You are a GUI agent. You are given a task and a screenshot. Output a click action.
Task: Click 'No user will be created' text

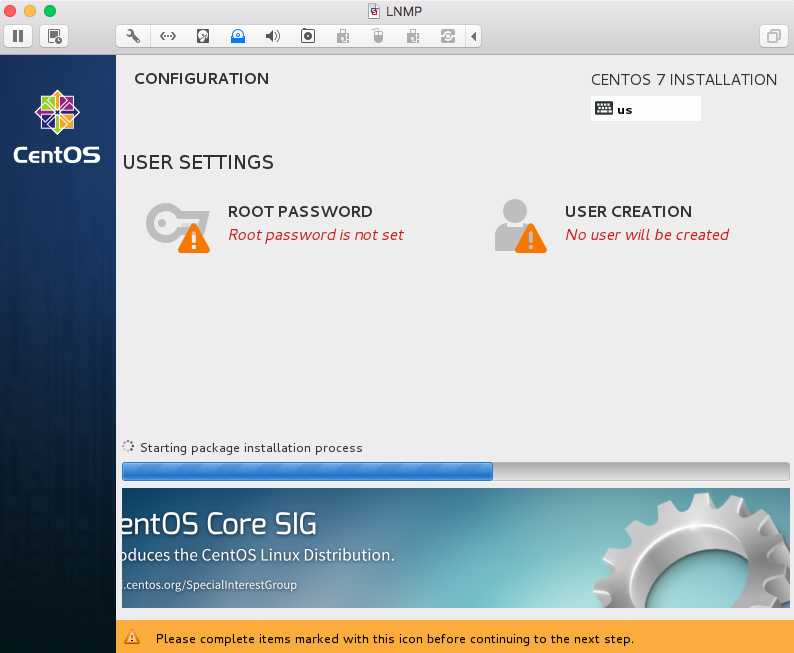point(647,235)
